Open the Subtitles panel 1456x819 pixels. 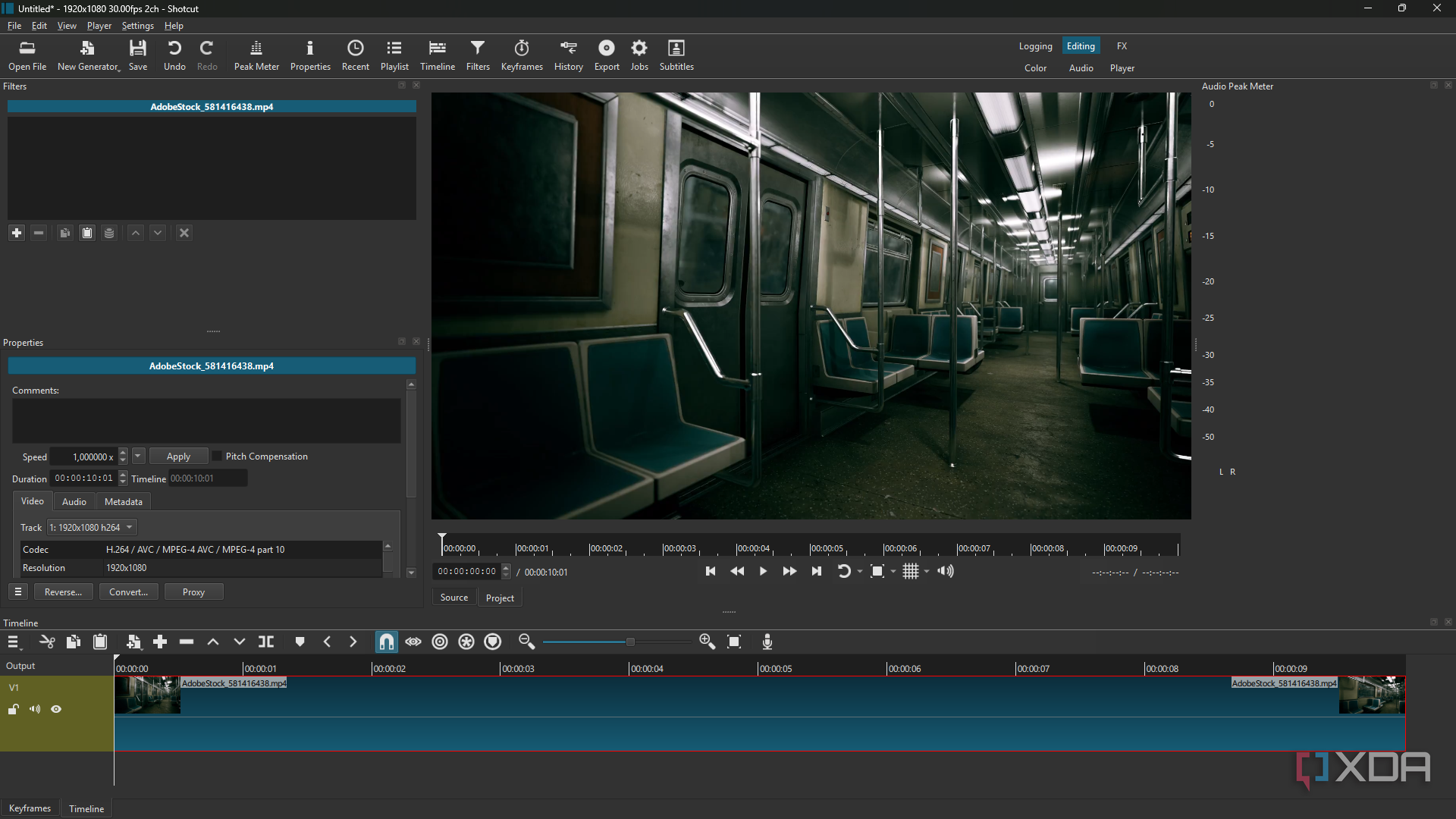click(x=676, y=55)
